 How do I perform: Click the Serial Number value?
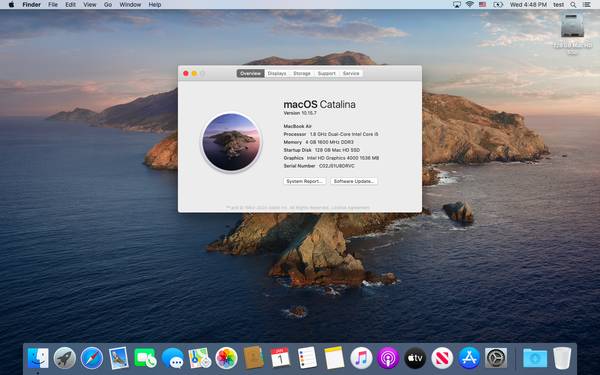coord(337,166)
